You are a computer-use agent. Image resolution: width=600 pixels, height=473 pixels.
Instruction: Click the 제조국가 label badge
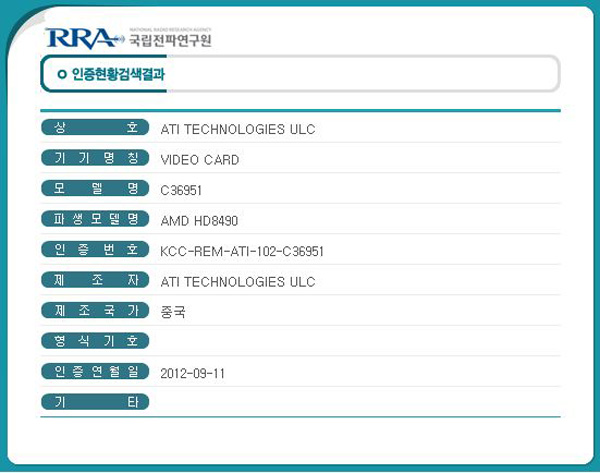click(95, 310)
